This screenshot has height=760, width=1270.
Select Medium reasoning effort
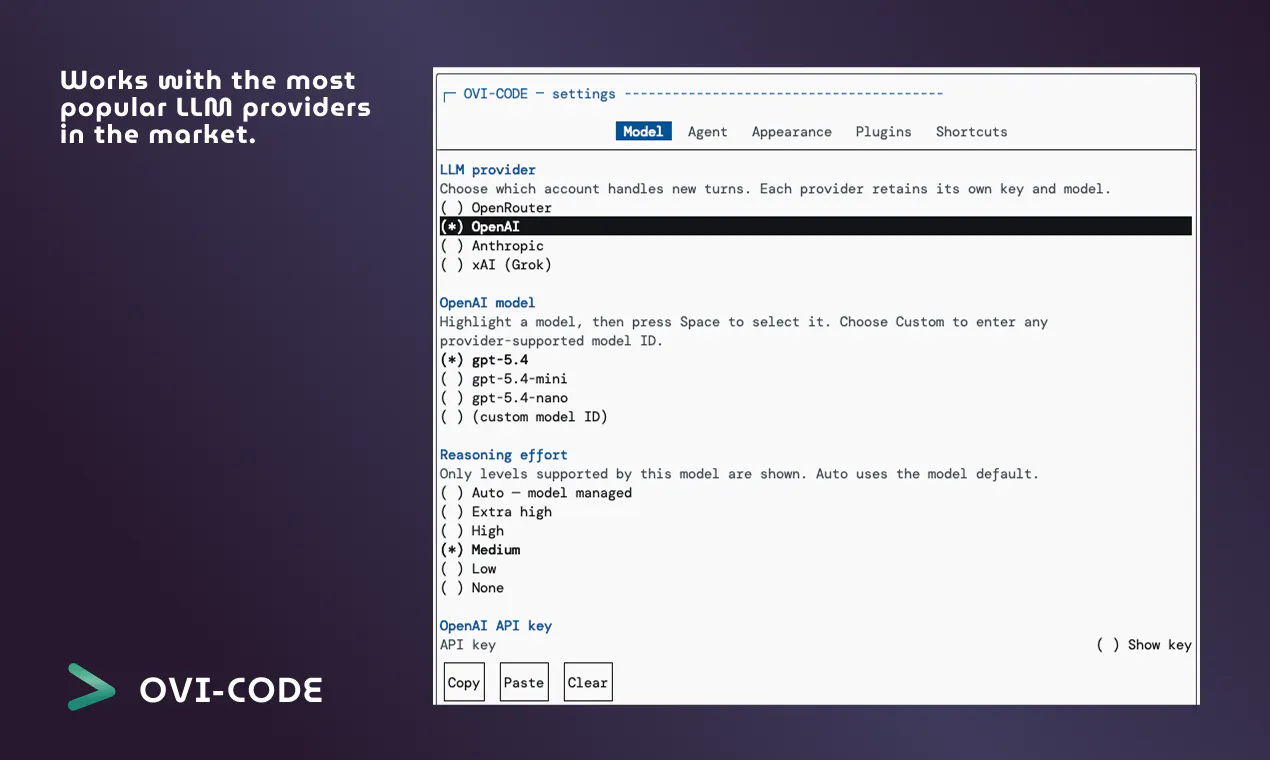480,550
